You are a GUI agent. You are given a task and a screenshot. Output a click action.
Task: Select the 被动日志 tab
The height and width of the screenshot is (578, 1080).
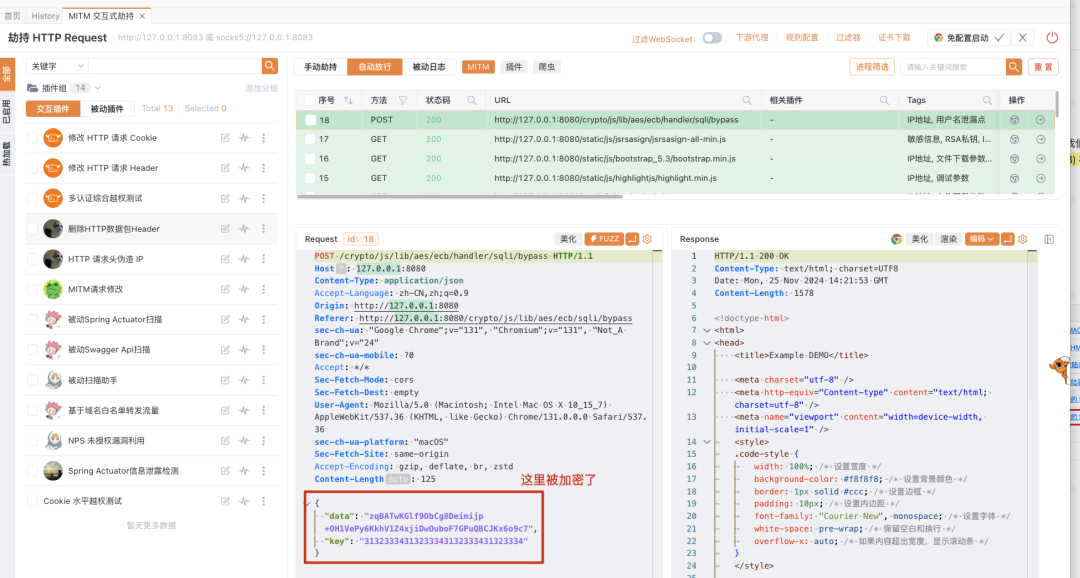[x=428, y=67]
